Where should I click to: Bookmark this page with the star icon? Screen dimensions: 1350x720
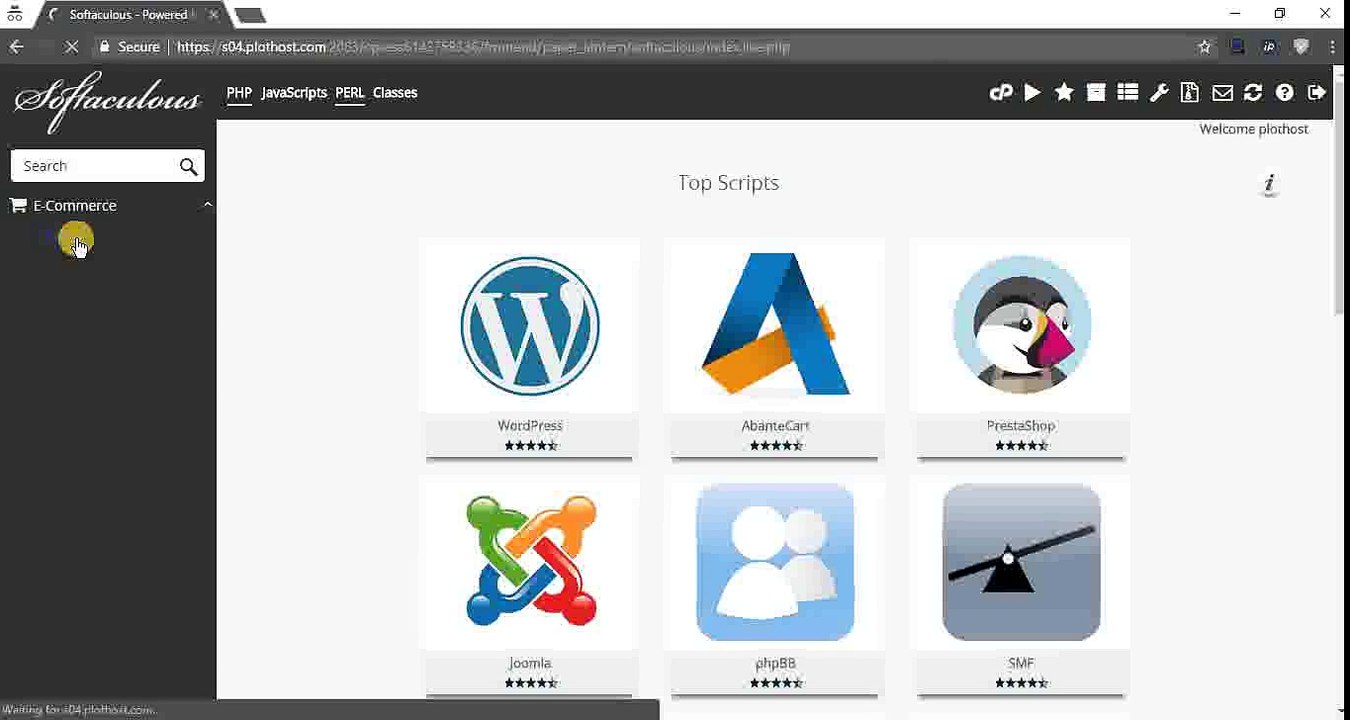[x=1205, y=47]
